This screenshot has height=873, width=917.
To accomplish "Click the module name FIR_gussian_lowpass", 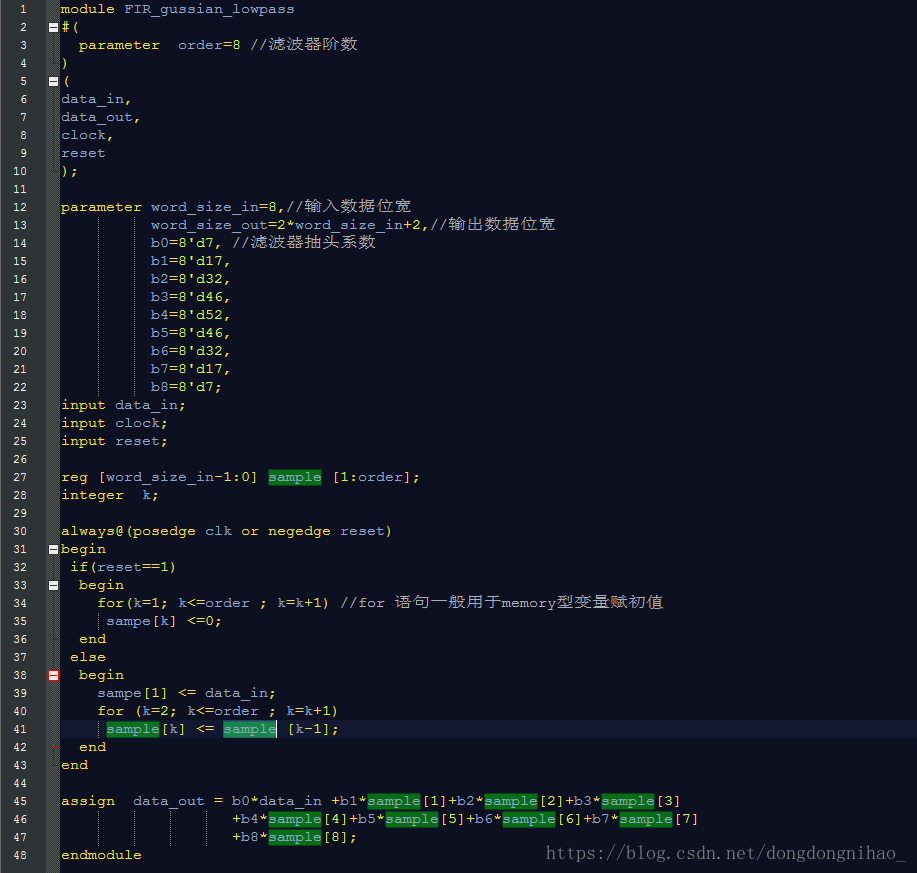I will (x=209, y=9).
